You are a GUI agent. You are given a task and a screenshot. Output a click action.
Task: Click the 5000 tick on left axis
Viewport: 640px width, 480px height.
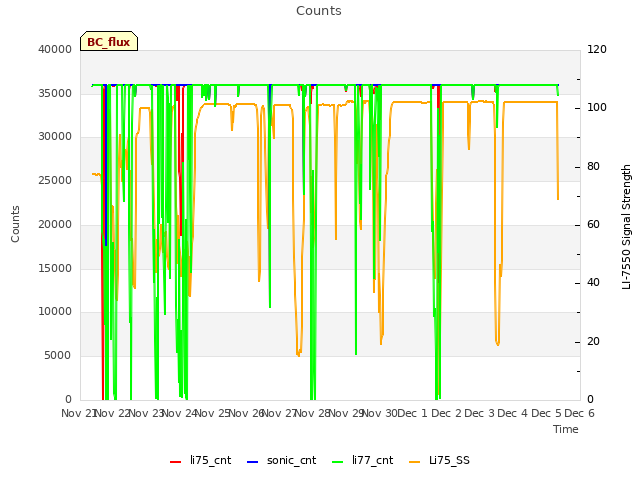58,356
